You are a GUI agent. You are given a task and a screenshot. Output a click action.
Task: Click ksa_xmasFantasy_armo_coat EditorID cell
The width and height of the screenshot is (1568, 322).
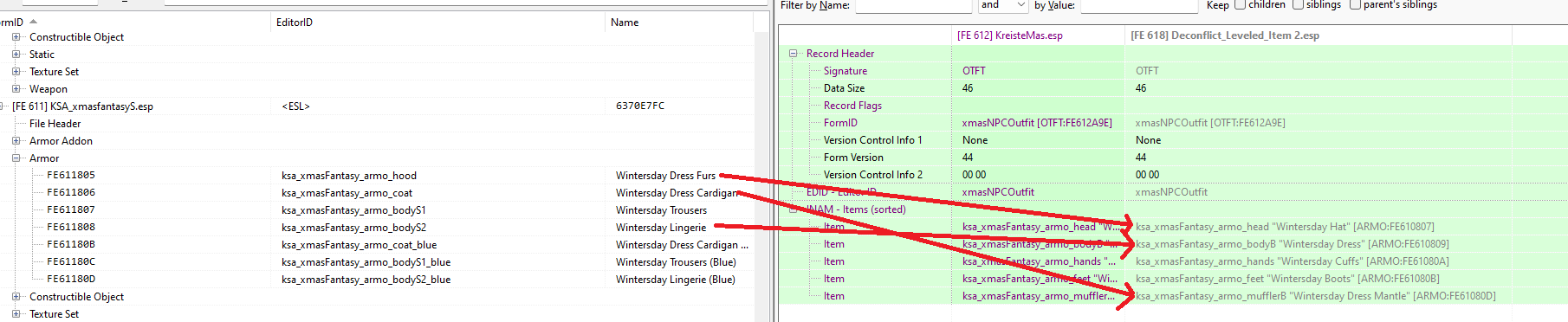pyautogui.click(x=347, y=193)
